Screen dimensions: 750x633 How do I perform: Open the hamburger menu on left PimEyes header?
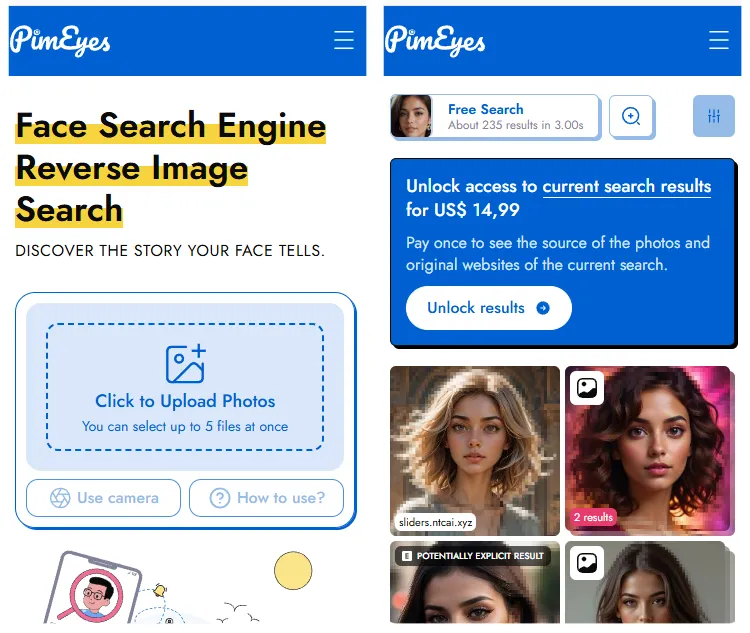pos(343,40)
